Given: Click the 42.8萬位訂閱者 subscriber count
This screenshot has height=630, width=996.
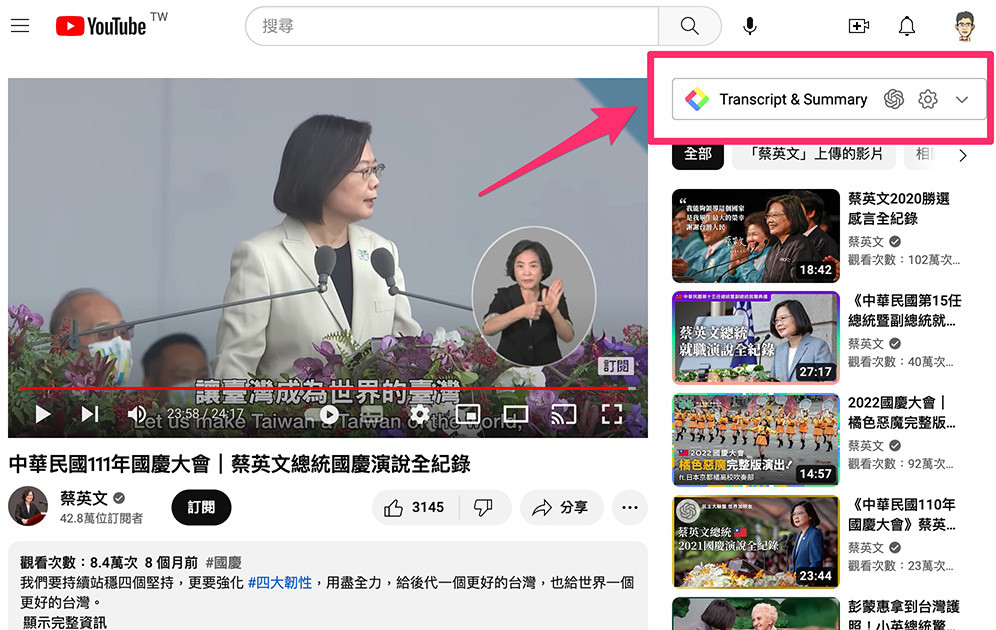Looking at the screenshot, I should 101,518.
